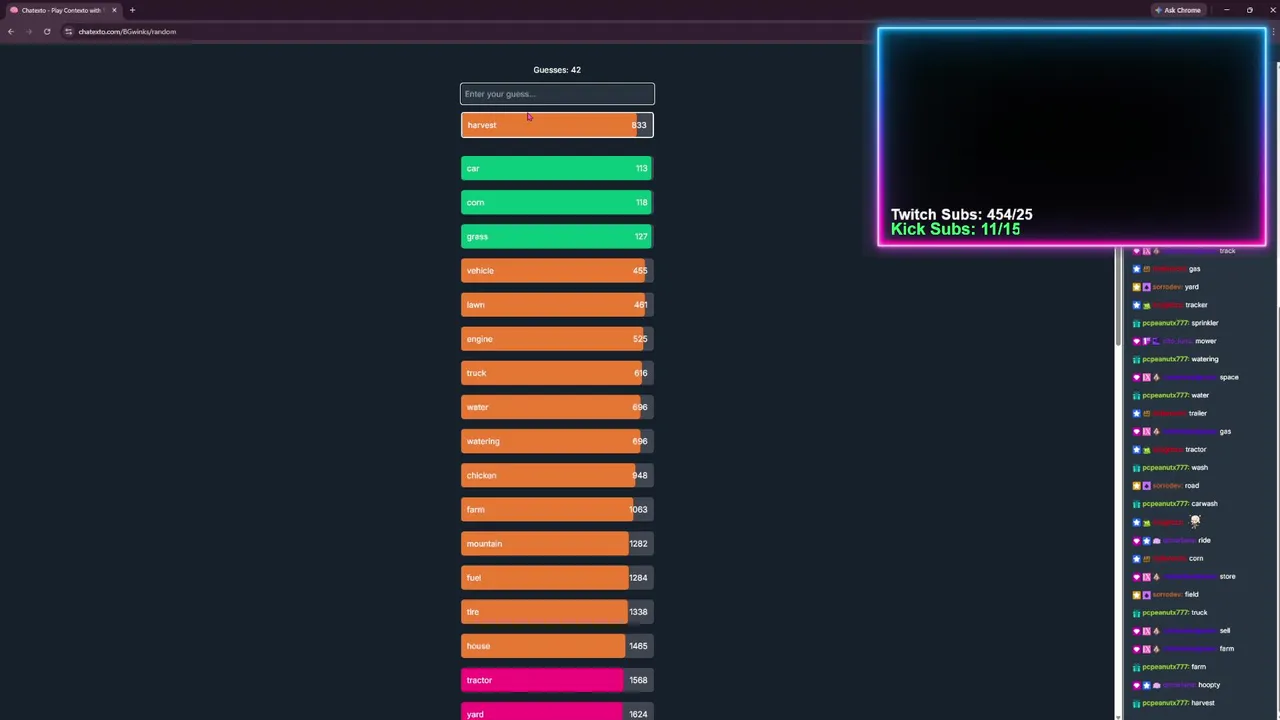Click the emote in the chat message
Image resolution: width=1280 pixels, height=720 pixels.
pos(1194,521)
